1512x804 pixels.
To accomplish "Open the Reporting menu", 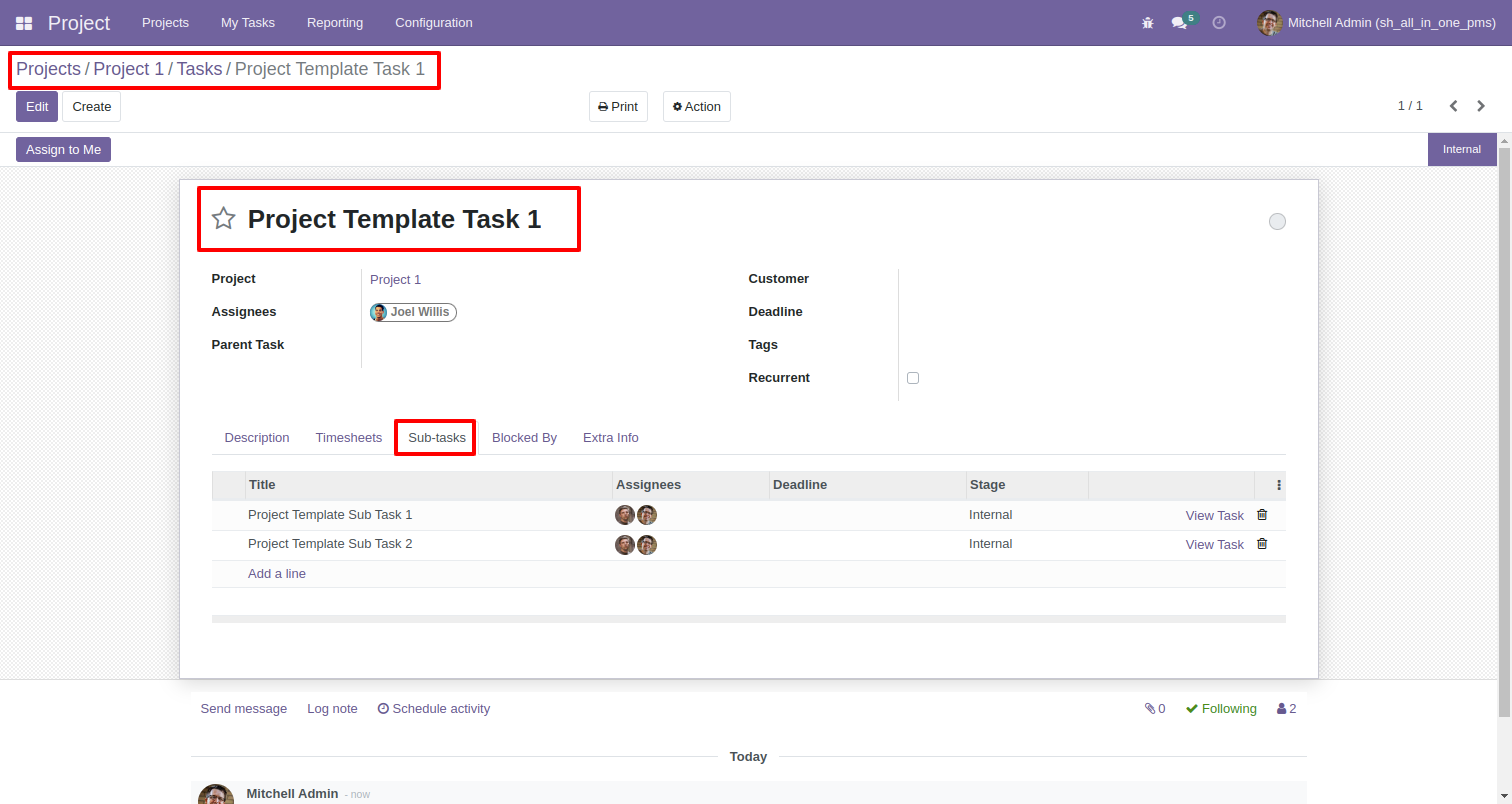I will tap(335, 22).
